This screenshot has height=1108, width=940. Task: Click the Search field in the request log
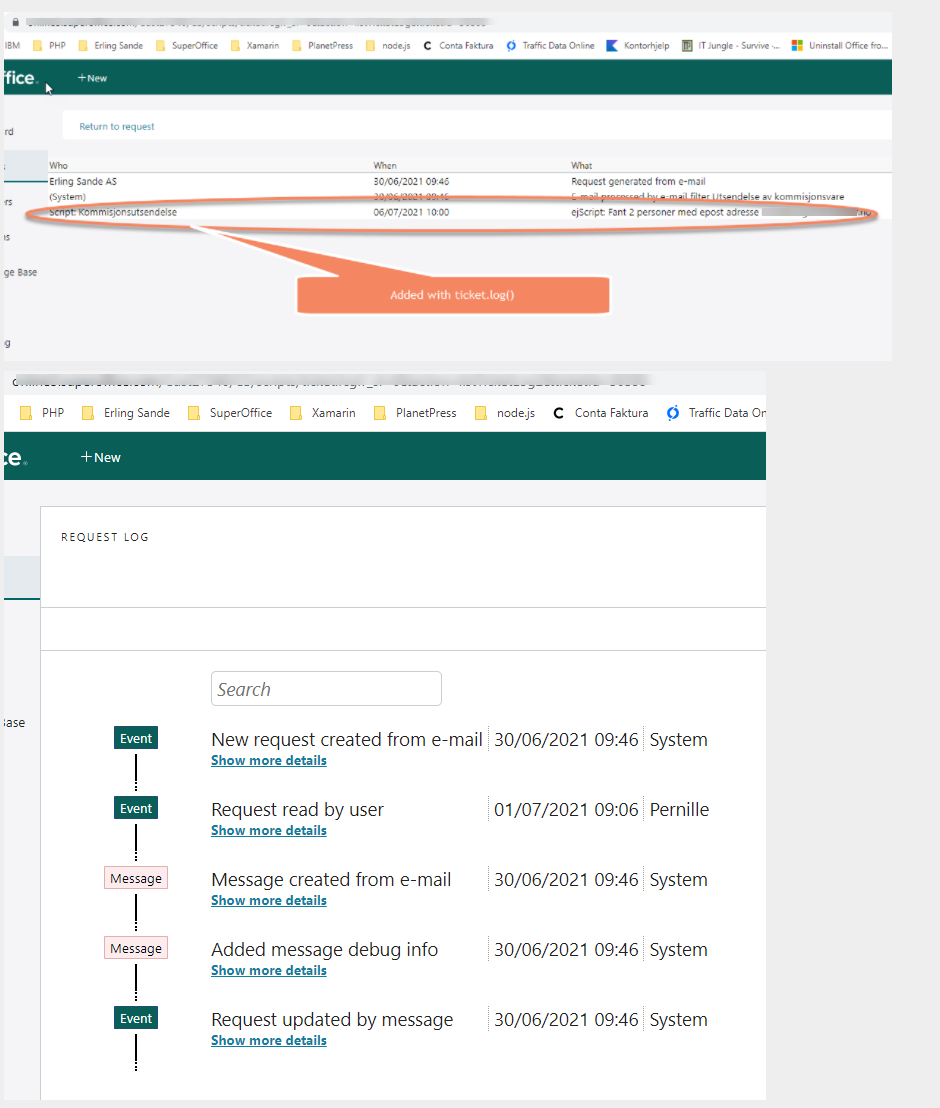click(326, 689)
